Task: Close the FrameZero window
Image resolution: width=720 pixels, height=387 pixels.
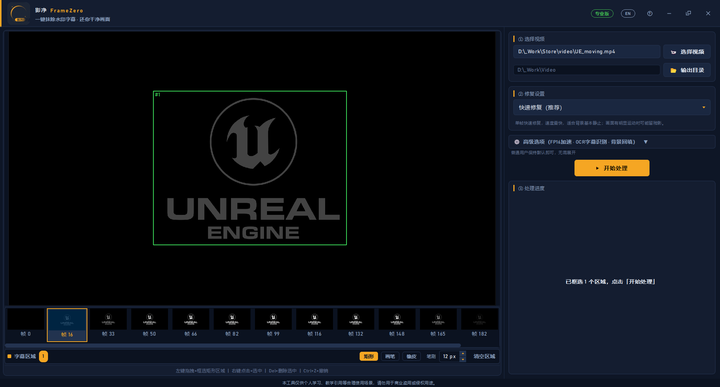Action: 708,13
